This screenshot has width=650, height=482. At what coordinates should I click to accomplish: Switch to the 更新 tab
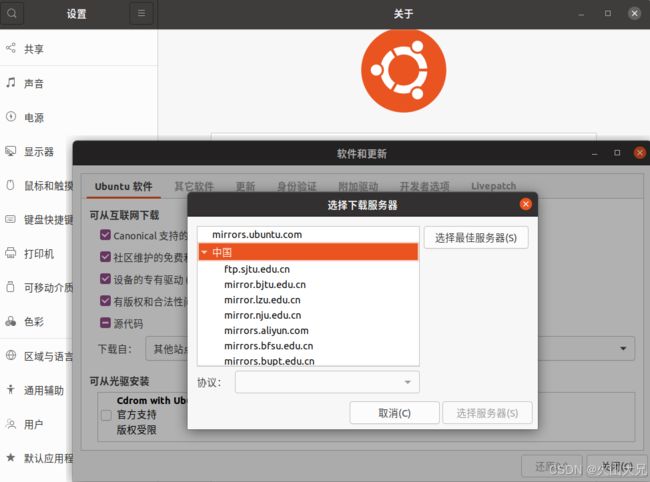point(245,187)
